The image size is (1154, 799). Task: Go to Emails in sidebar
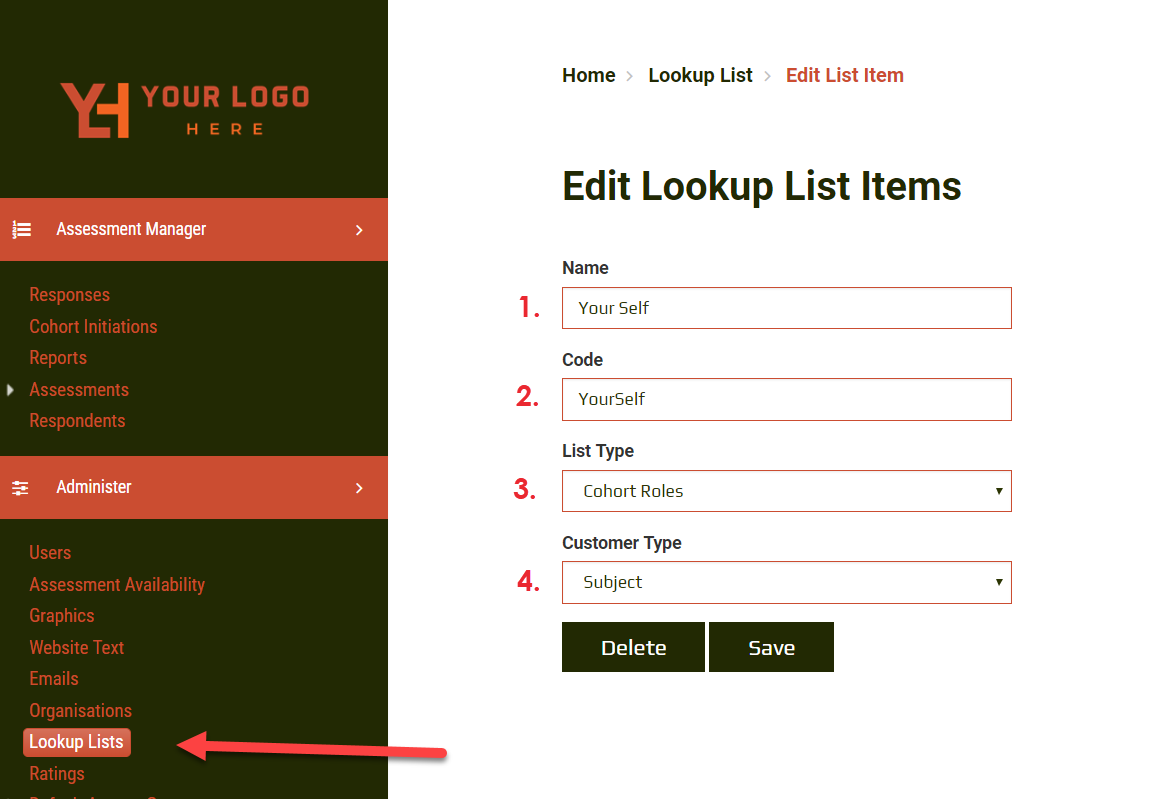[54, 679]
